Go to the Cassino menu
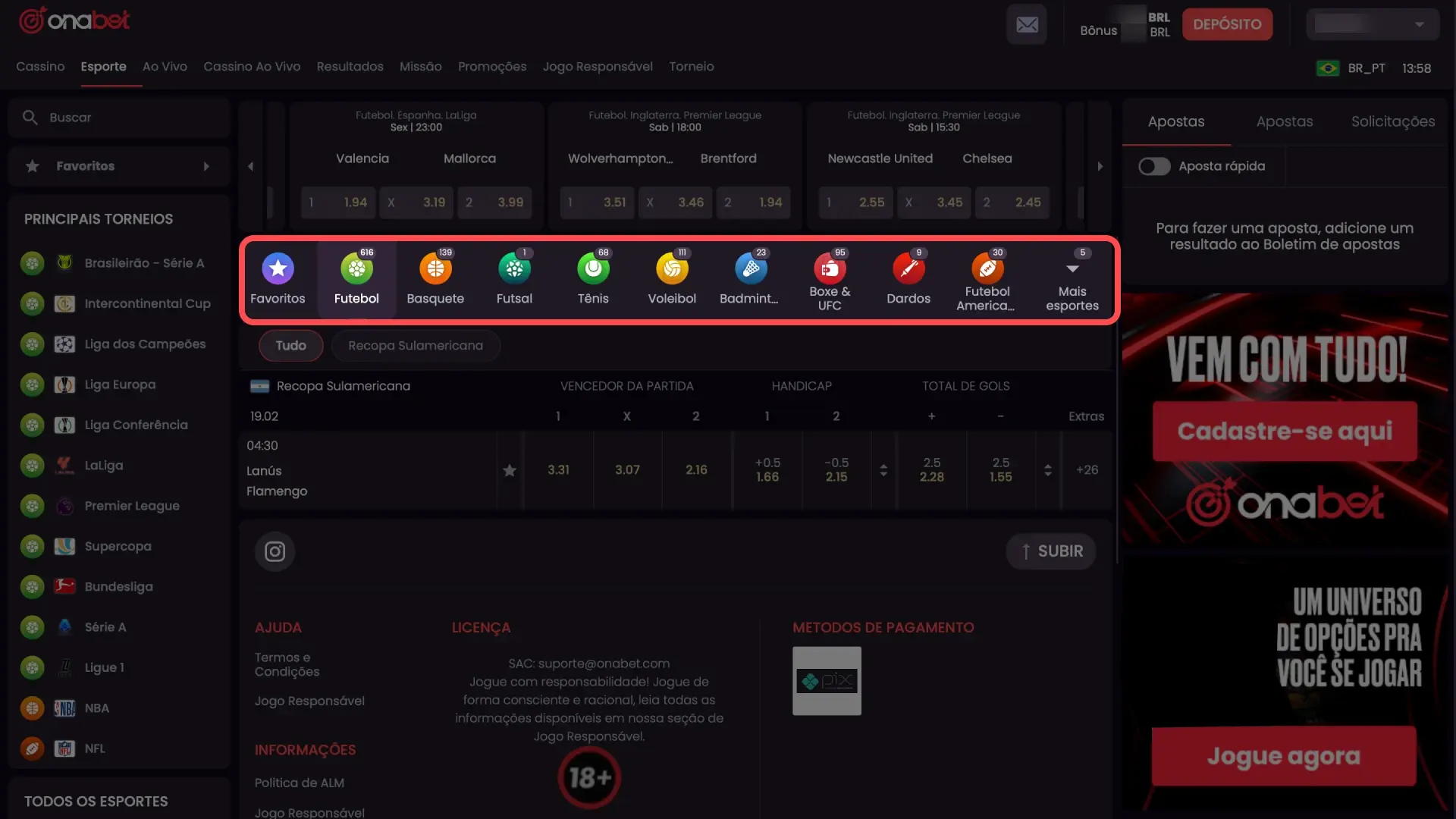The width and height of the screenshot is (1456, 819). 40,67
